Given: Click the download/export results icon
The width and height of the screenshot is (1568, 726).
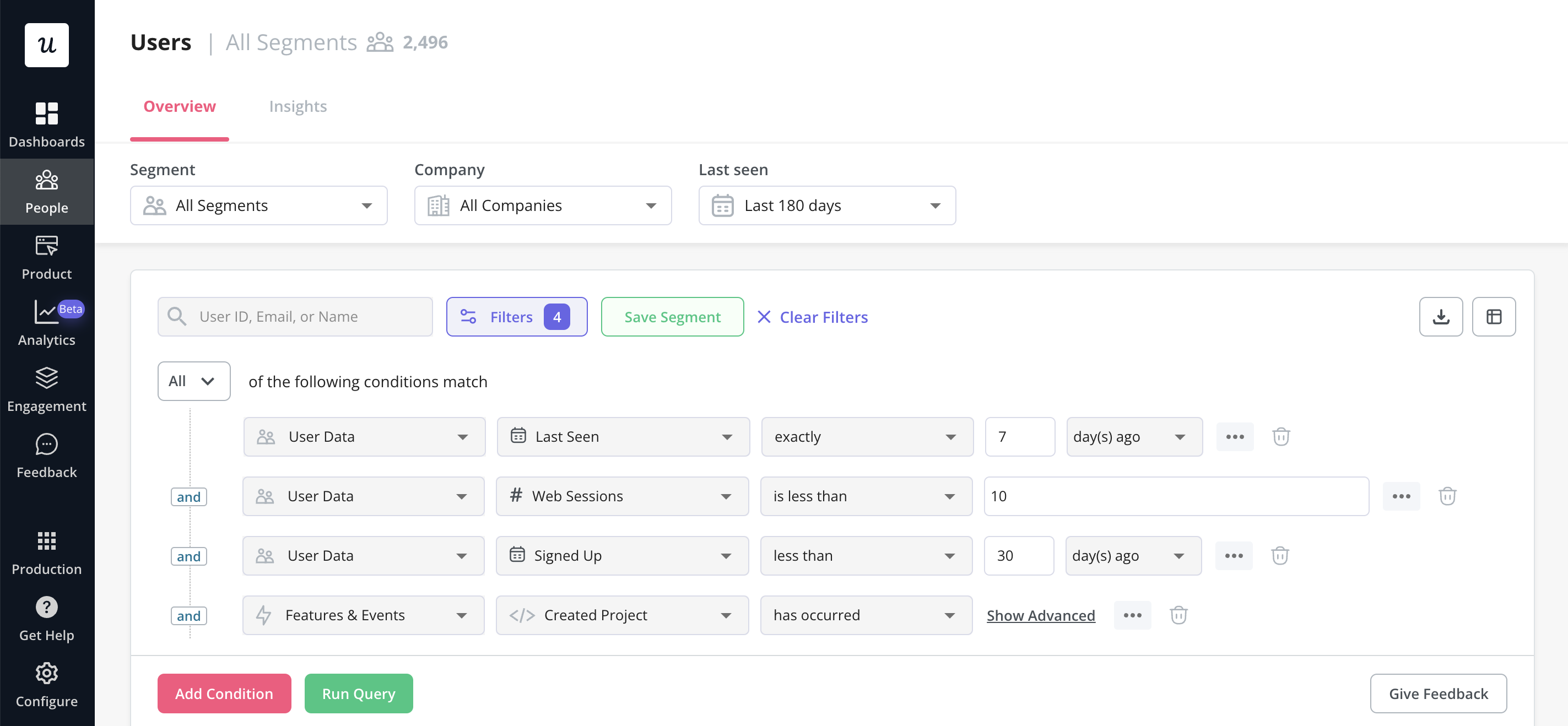Looking at the screenshot, I should pos(1441,316).
